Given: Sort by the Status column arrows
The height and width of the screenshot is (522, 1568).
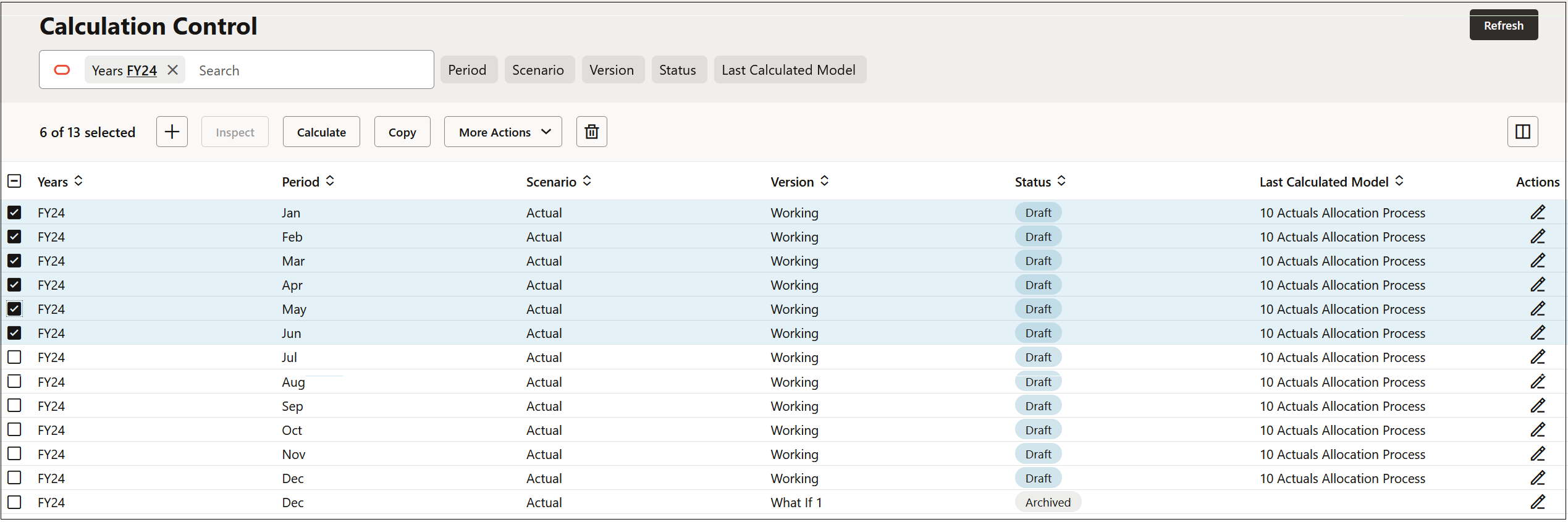Looking at the screenshot, I should (x=1061, y=181).
